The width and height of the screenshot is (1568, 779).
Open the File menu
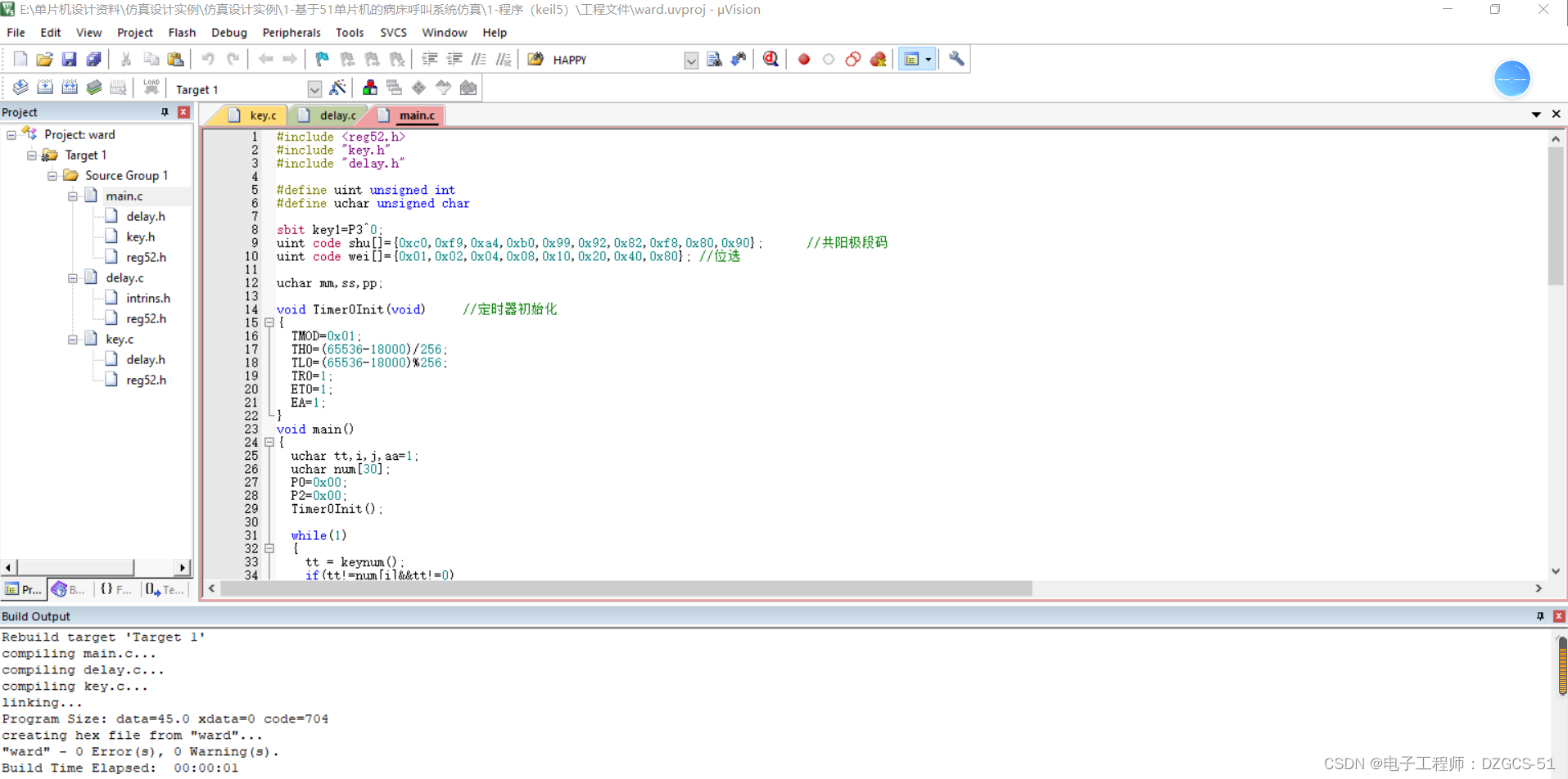(x=16, y=33)
